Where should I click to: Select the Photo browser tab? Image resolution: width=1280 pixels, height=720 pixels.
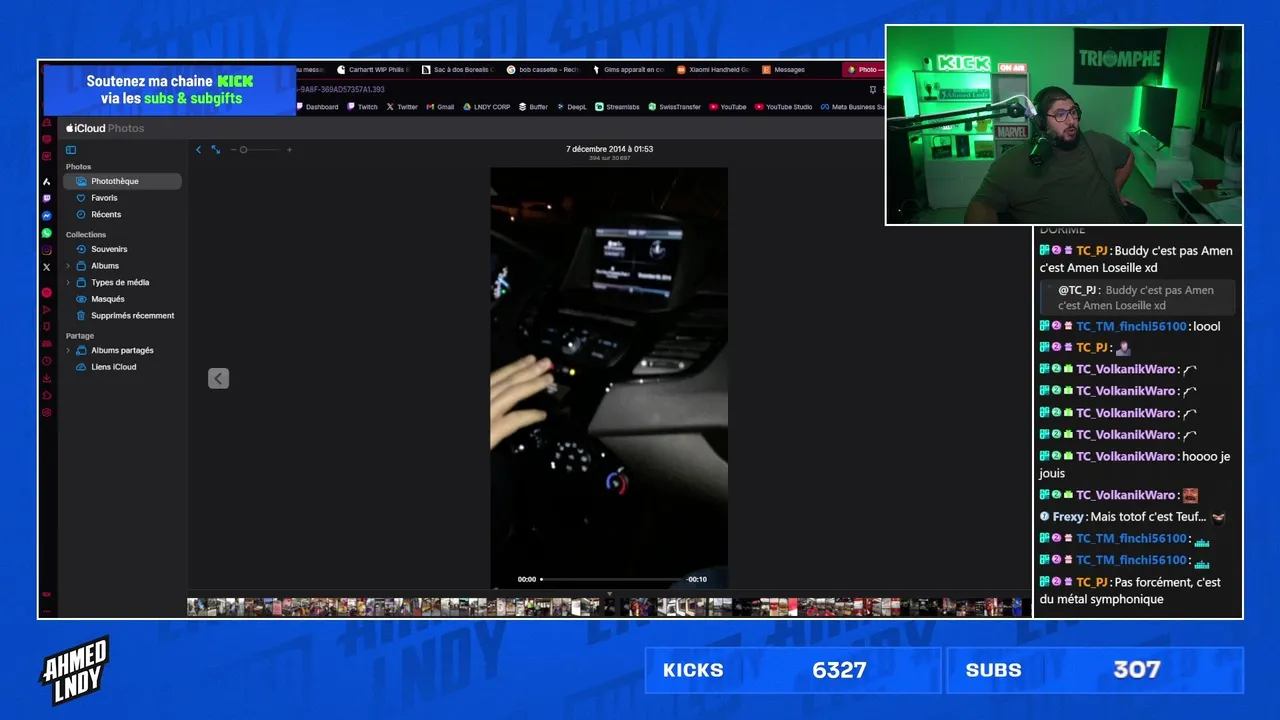[863, 70]
